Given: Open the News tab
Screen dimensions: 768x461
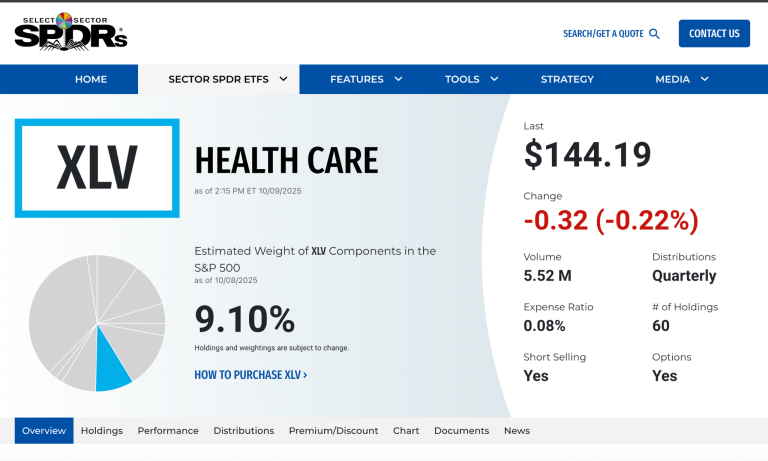Looking at the screenshot, I should pyautogui.click(x=517, y=431).
